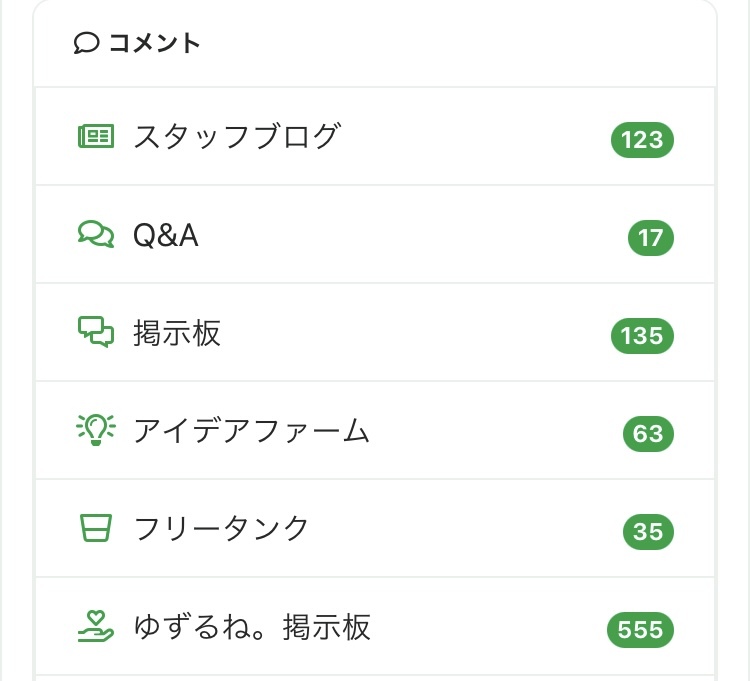
Task: Click the comment bubble icon in header
Action: [x=87, y=43]
